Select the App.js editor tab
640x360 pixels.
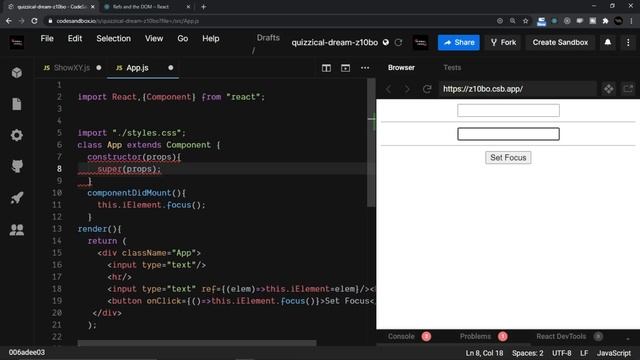point(143,68)
